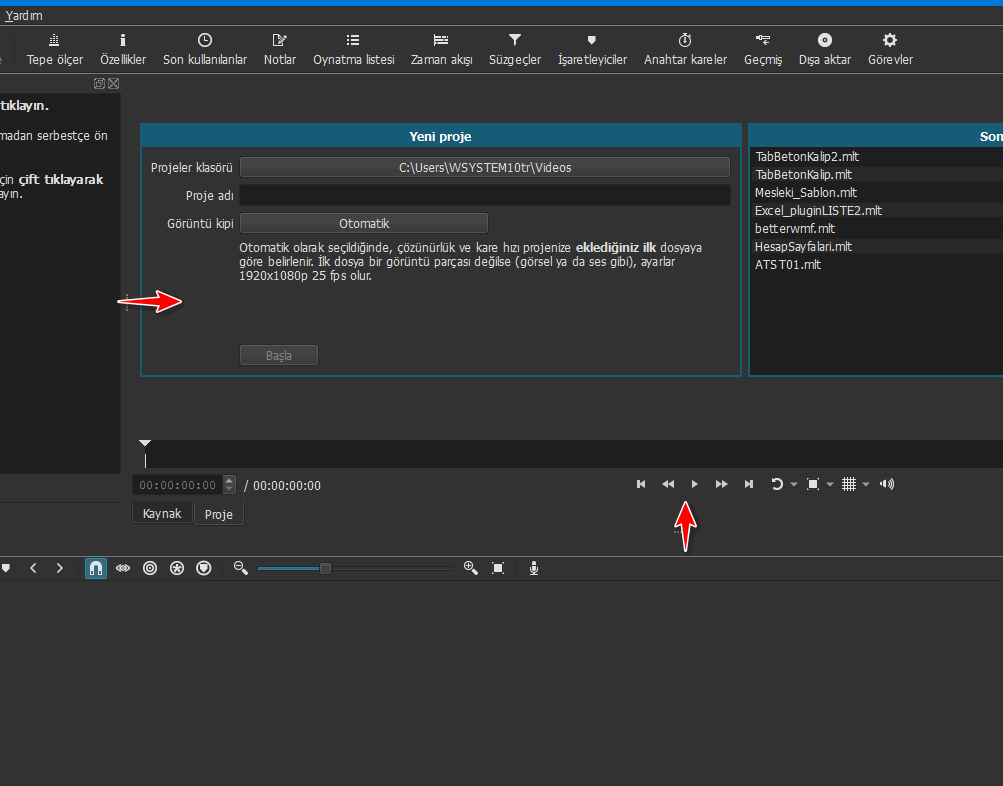The width and height of the screenshot is (1003, 786).
Task: Toggle the magnet snapping button in timeline
Action: pos(96,568)
